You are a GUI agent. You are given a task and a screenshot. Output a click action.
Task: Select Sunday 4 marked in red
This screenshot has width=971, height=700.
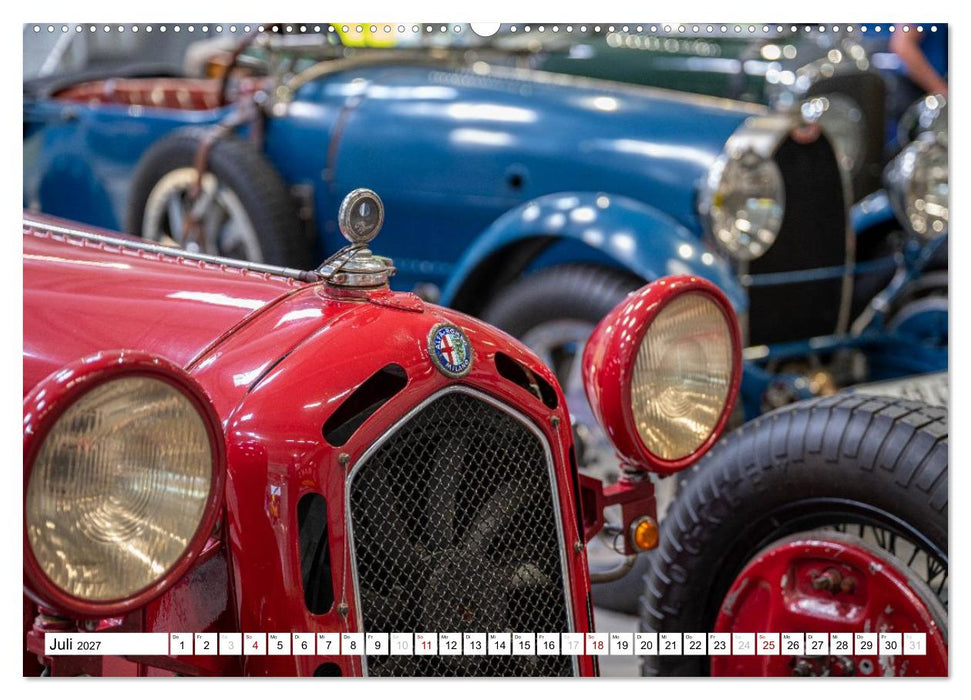tap(254, 644)
